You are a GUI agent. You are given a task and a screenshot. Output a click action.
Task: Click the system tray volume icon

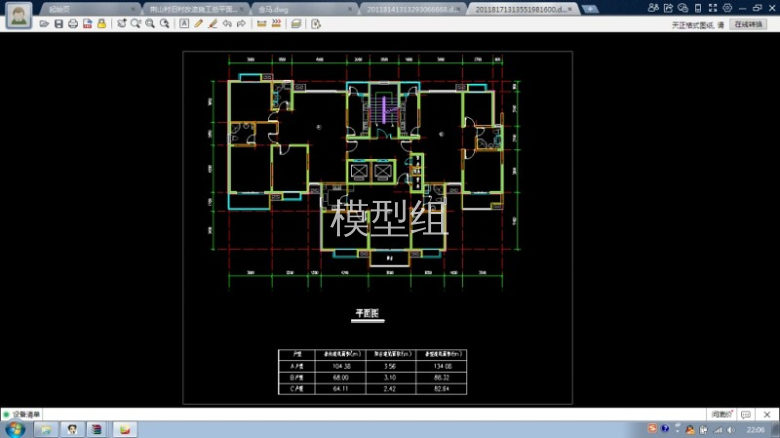tap(731, 430)
